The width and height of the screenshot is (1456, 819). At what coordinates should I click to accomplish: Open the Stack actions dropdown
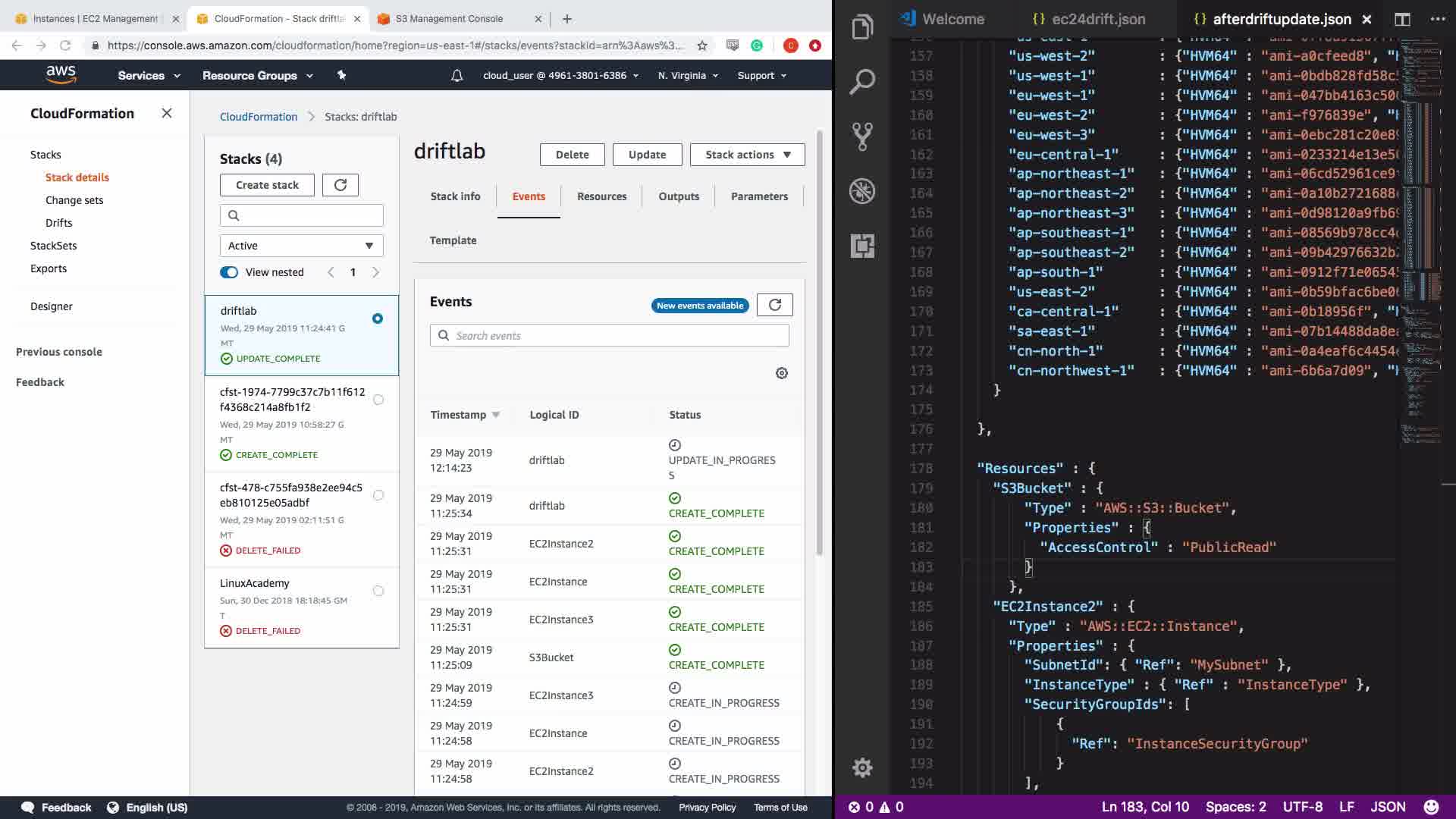click(x=747, y=155)
